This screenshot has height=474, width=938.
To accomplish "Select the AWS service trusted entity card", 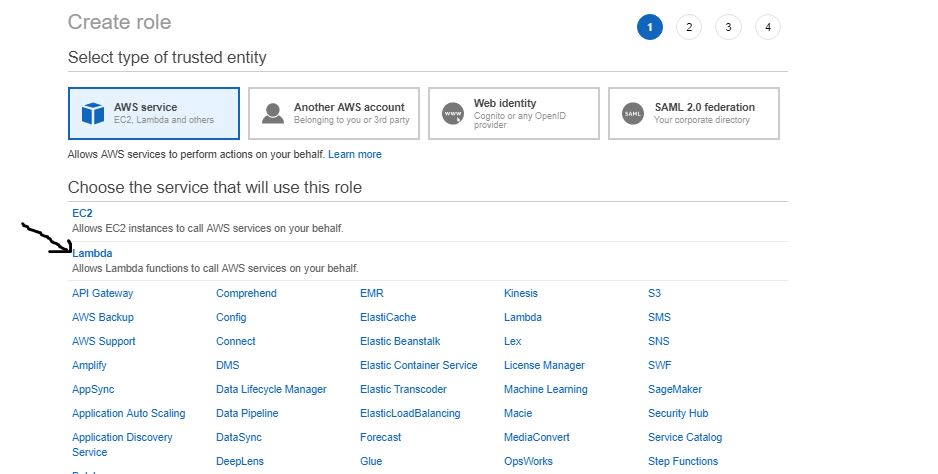I will point(154,113).
